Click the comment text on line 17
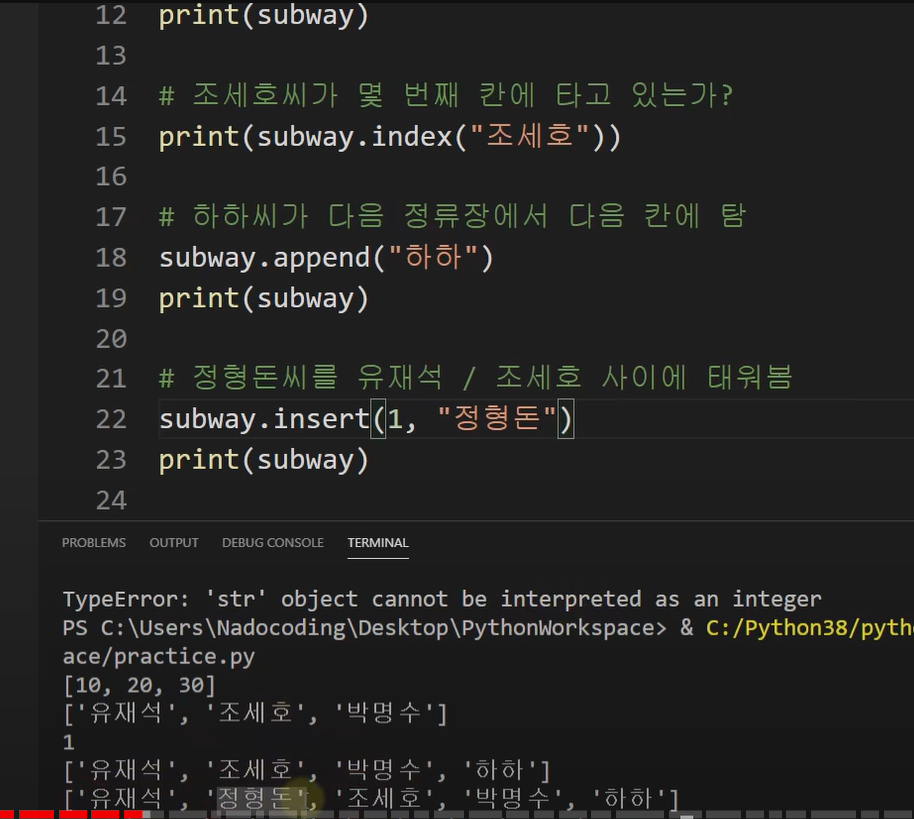This screenshot has height=819, width=914. click(452, 217)
